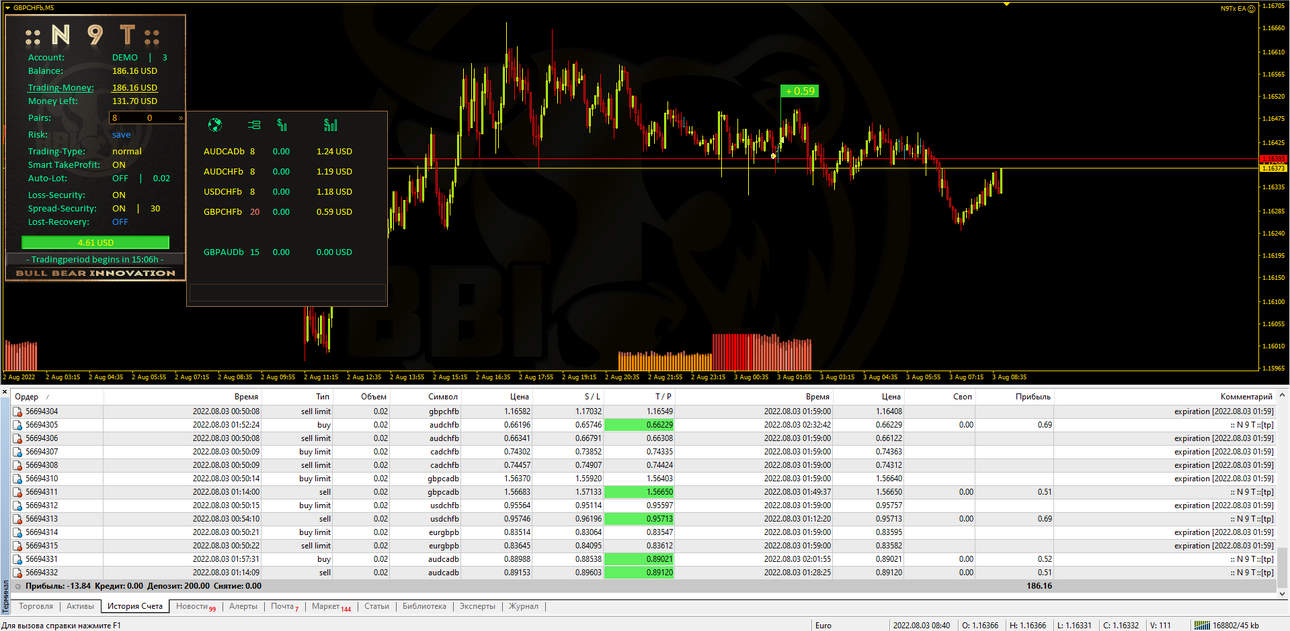Click the +0.59 profit label on chart
Image resolution: width=1290 pixels, height=631 pixels.
coord(800,91)
